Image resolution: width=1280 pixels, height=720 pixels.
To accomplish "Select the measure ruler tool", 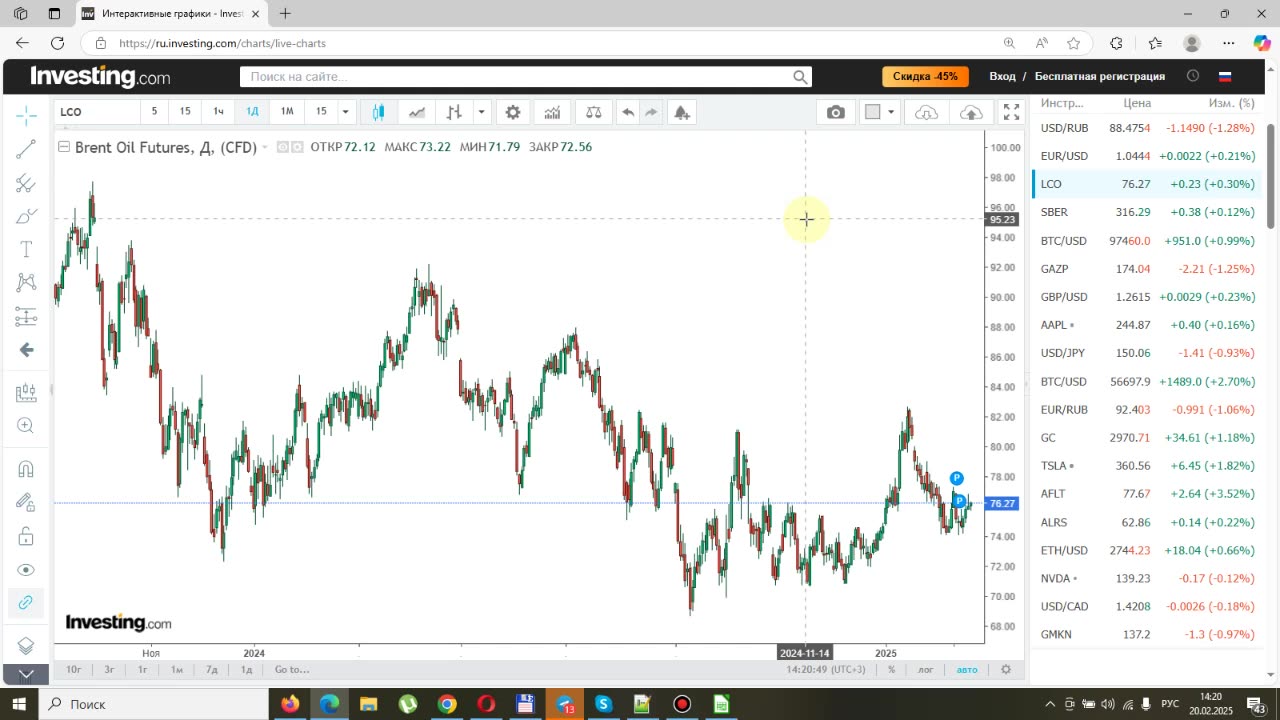I will (26, 393).
